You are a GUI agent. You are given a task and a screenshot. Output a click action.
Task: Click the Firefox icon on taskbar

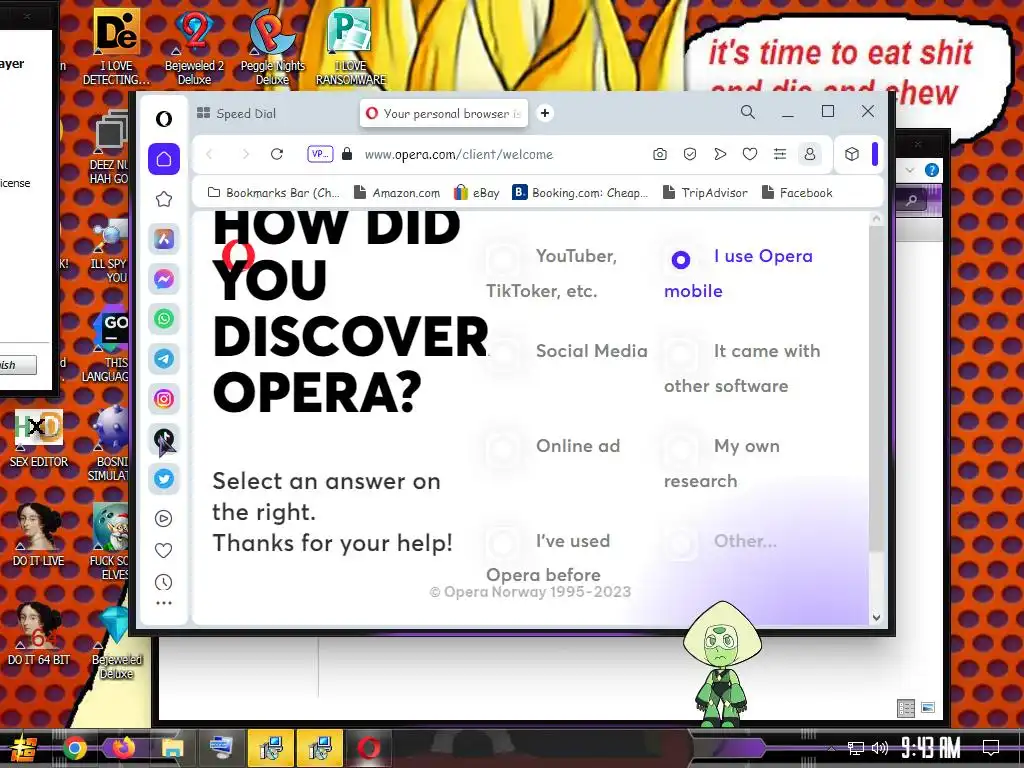[x=123, y=748]
